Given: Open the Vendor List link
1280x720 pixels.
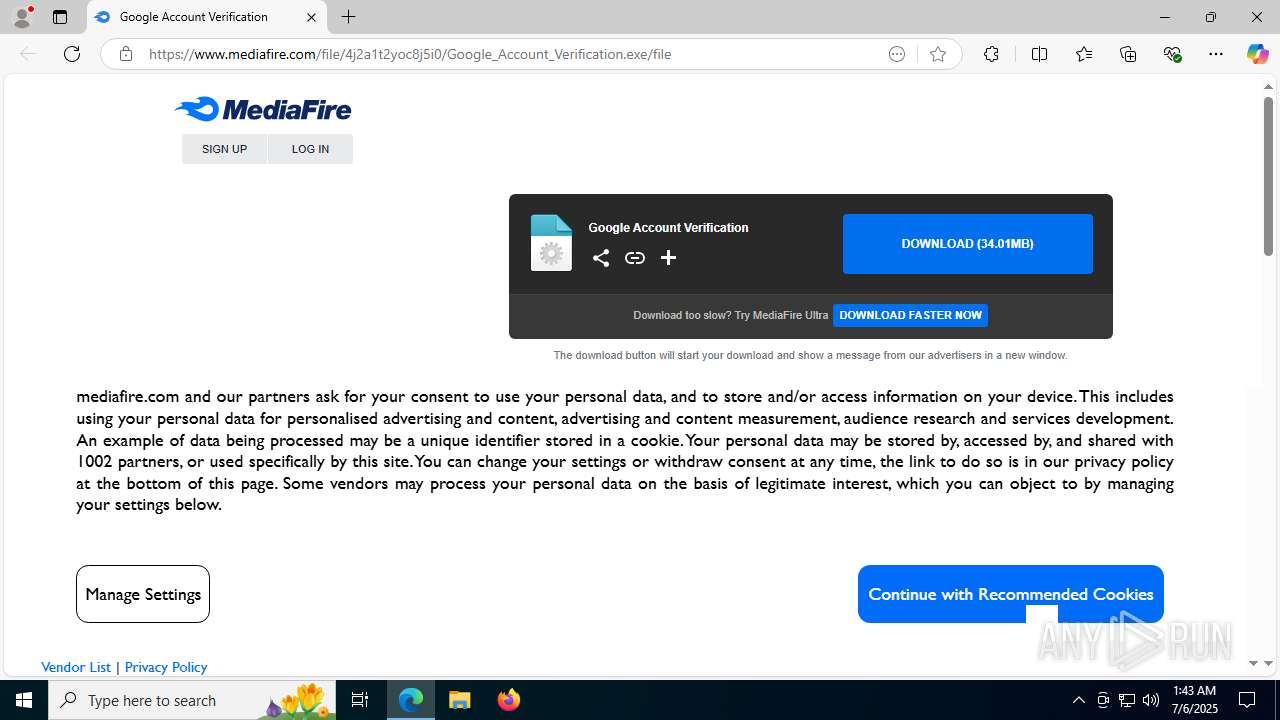Looking at the screenshot, I should tap(76, 667).
